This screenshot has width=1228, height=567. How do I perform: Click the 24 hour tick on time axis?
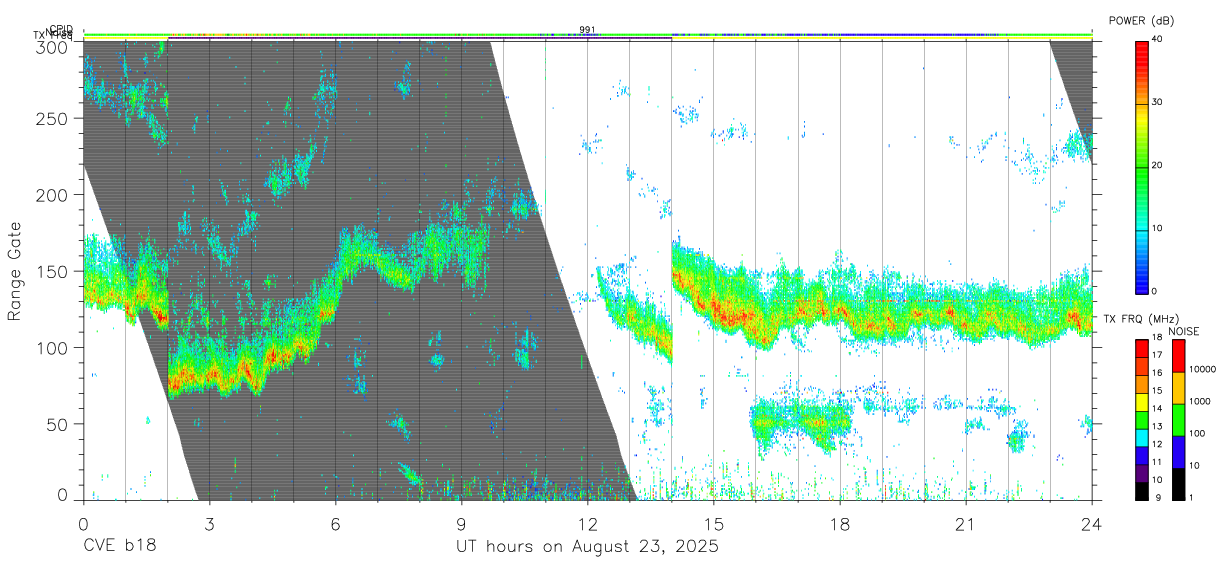[x=1091, y=523]
